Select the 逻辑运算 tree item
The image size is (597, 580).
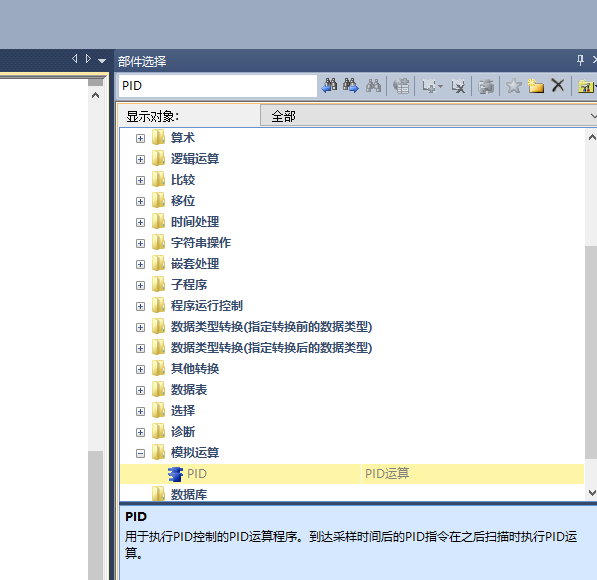(x=195, y=159)
